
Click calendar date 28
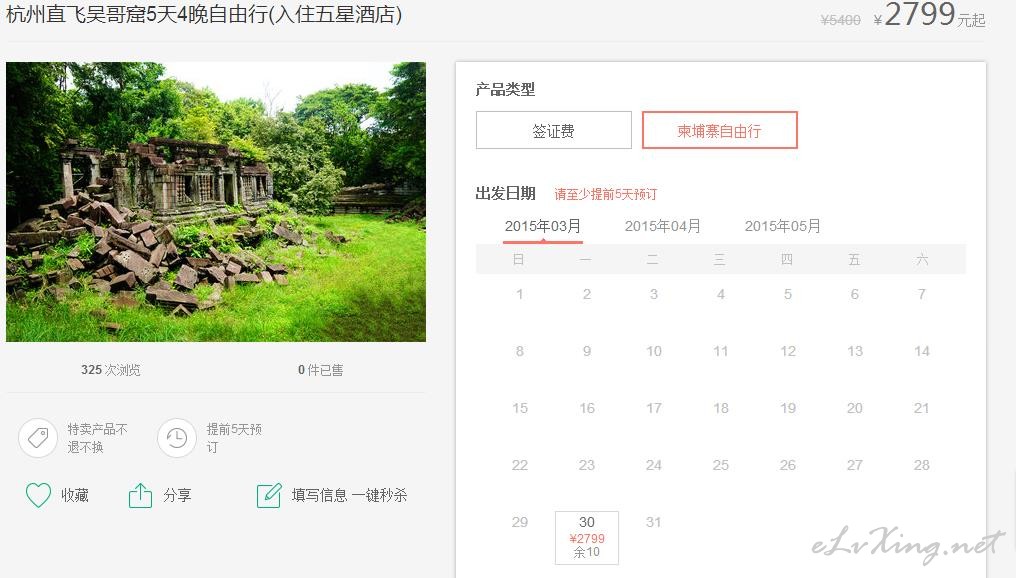[922, 465]
